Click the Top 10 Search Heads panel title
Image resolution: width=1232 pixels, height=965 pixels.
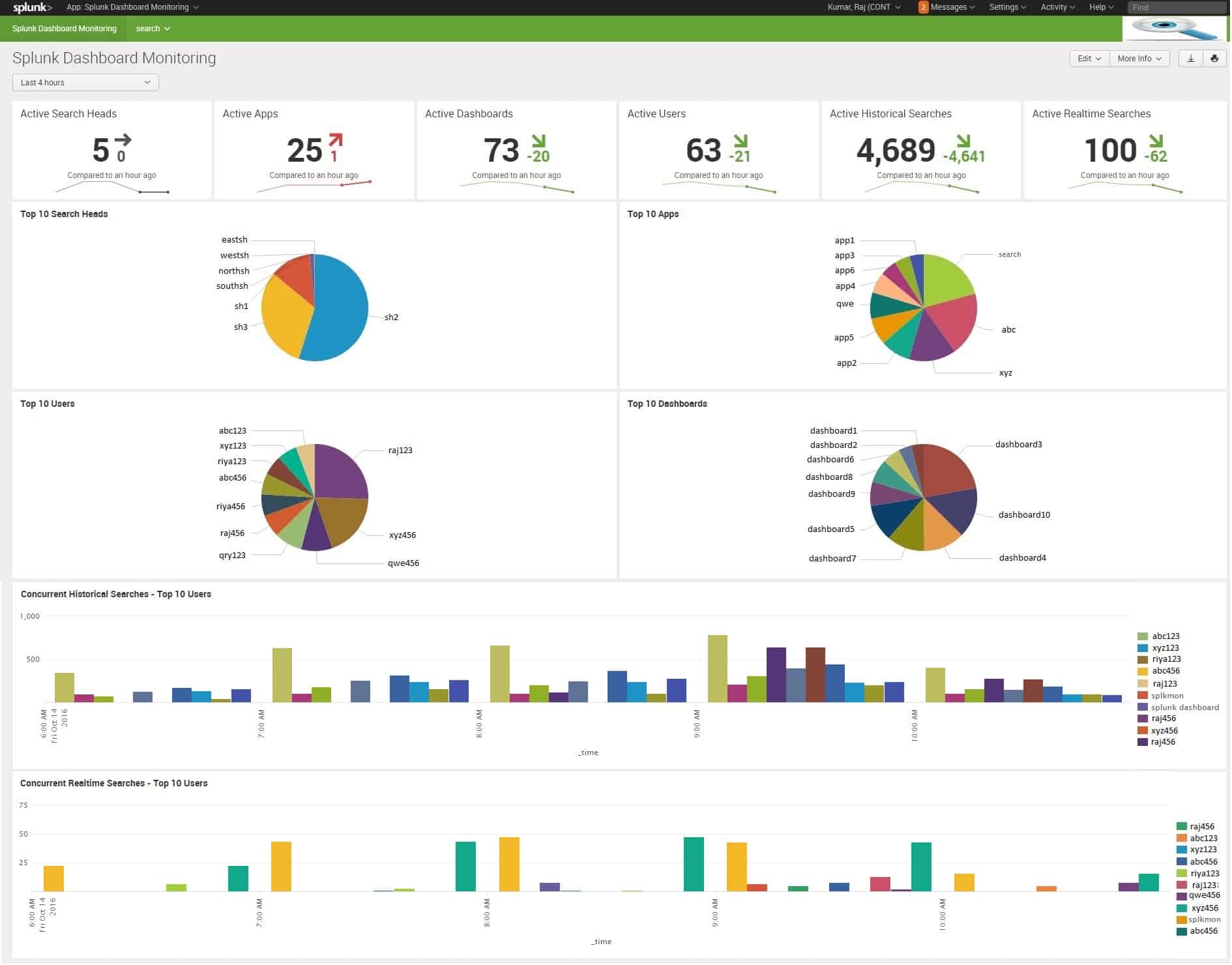65,215
